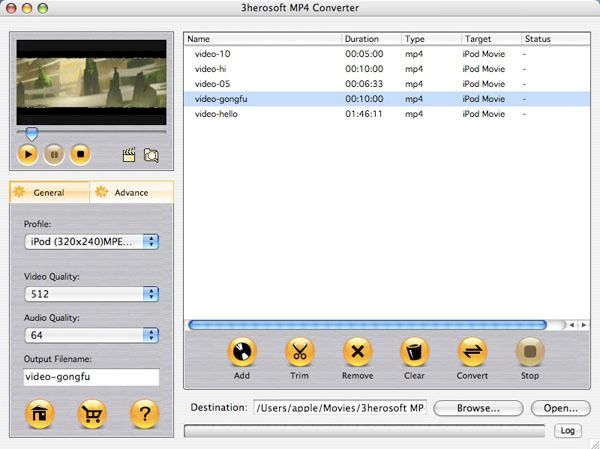Remove the selected file with Remove icon
The height and width of the screenshot is (449, 600).
point(357,351)
